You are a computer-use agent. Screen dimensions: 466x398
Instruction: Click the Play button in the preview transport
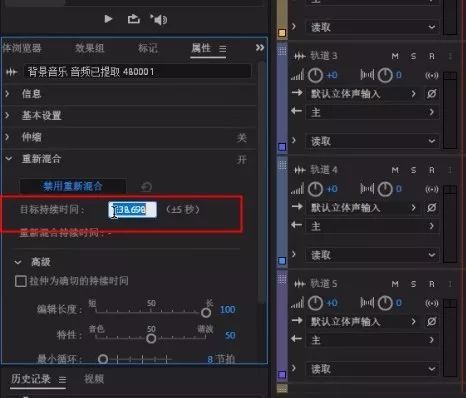click(108, 19)
